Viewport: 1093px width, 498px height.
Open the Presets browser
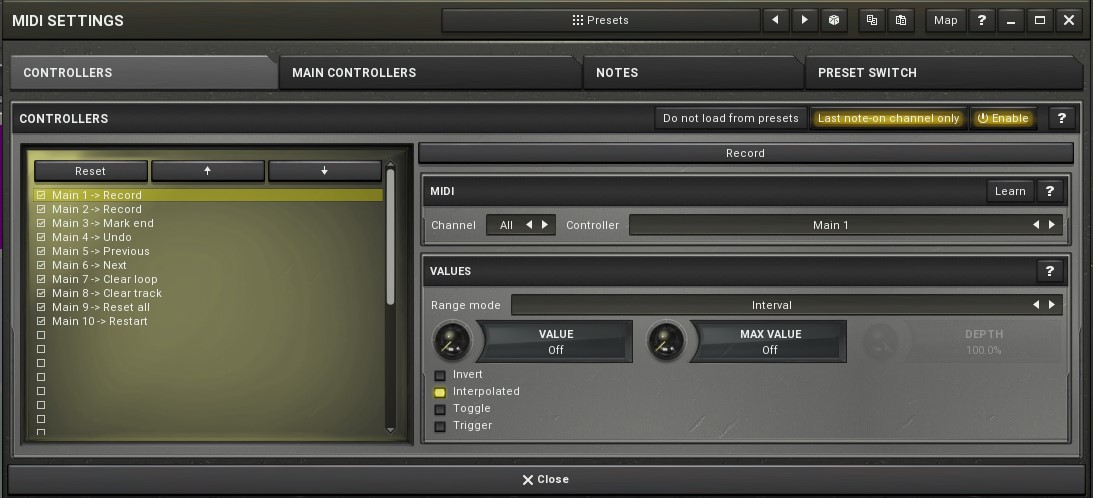tap(601, 20)
